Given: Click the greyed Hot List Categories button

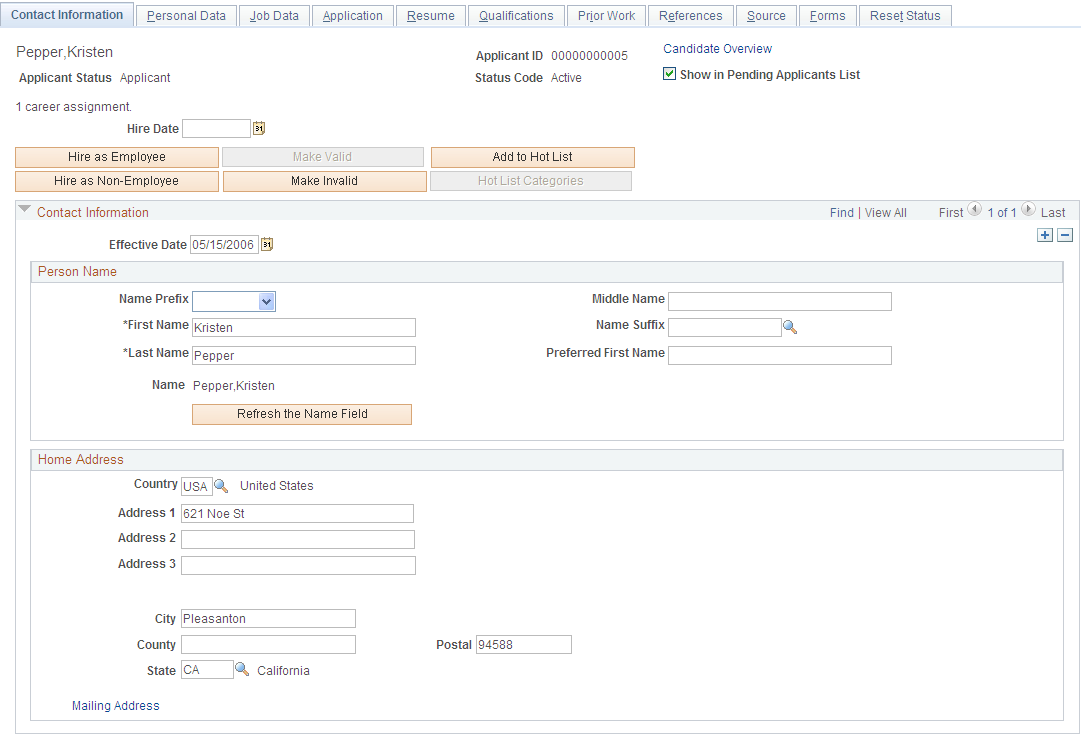Looking at the screenshot, I should 531,181.
